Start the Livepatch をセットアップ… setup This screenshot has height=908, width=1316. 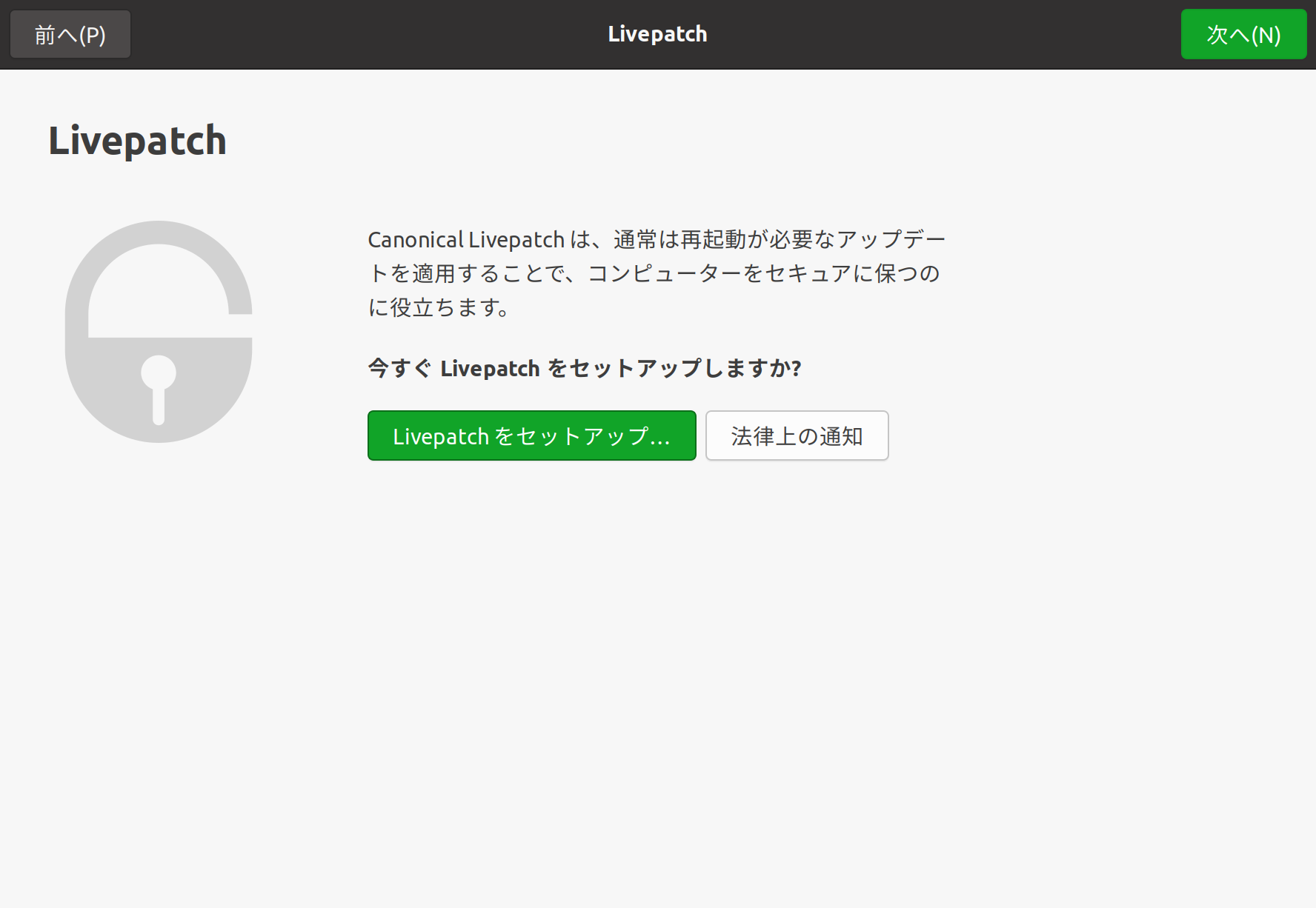[x=532, y=435]
